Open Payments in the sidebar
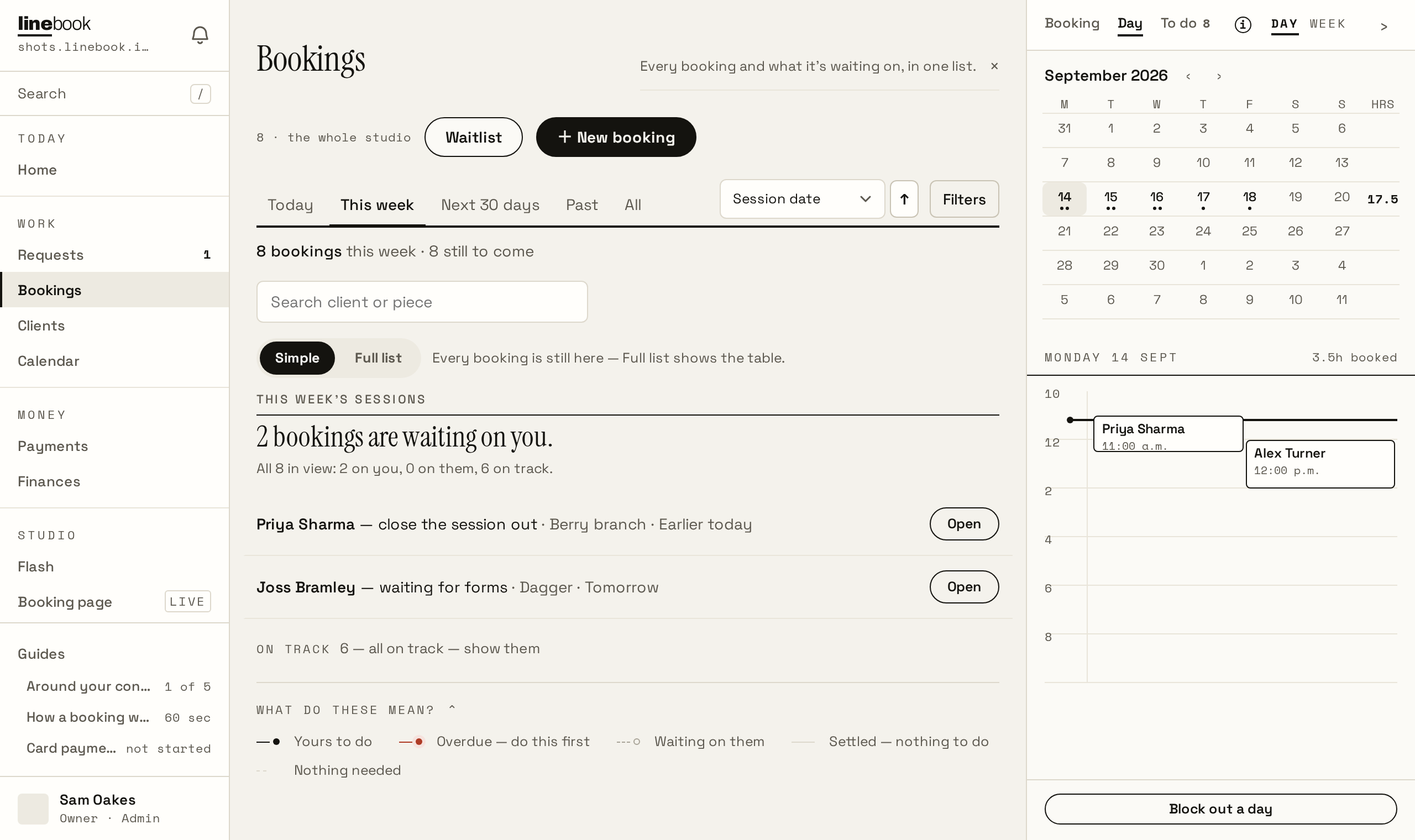The width and height of the screenshot is (1415, 840). [114, 446]
